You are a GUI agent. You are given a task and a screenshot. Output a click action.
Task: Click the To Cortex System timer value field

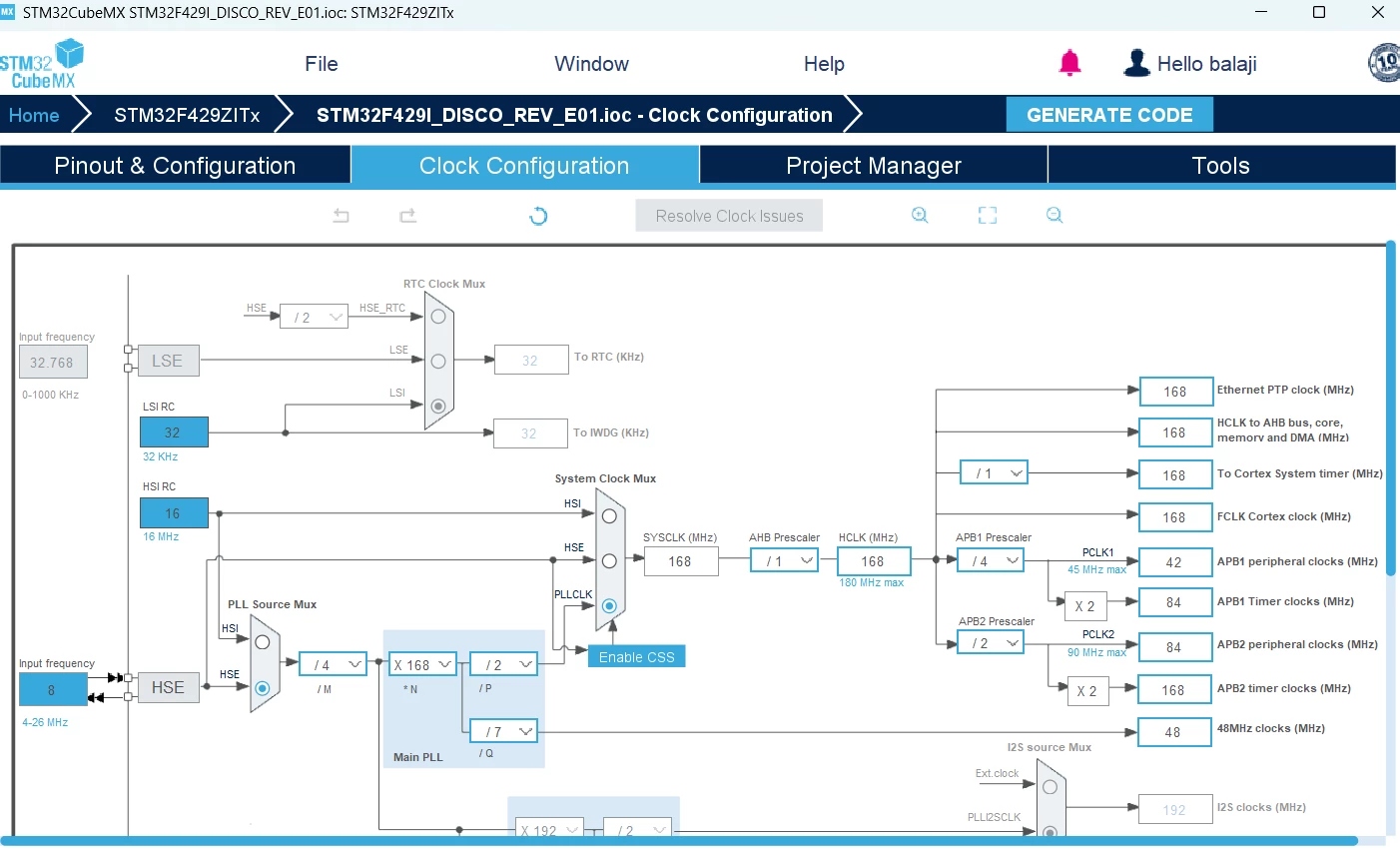pos(1174,475)
